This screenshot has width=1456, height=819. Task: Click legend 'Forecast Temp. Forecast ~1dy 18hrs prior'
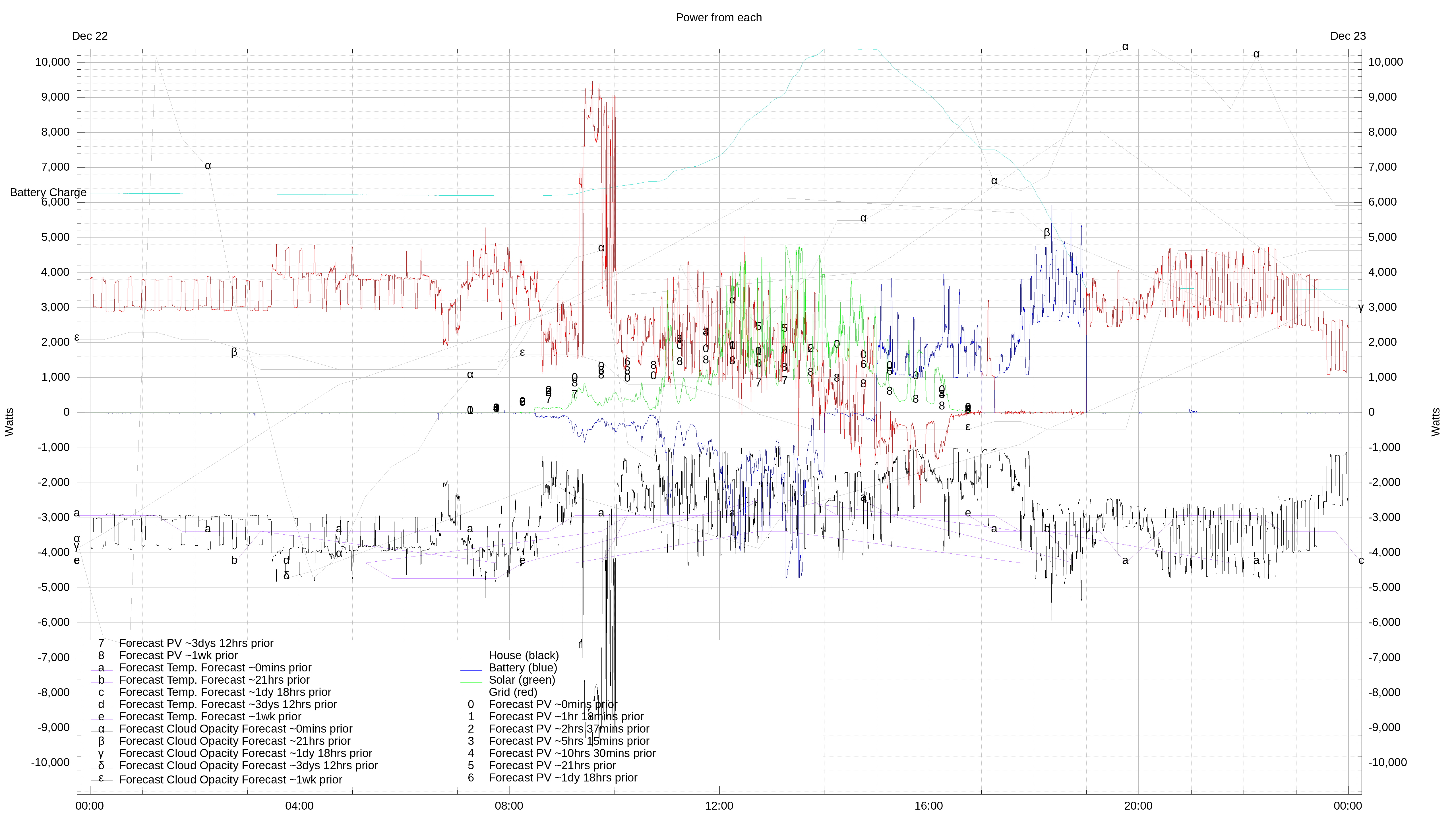tap(225, 692)
